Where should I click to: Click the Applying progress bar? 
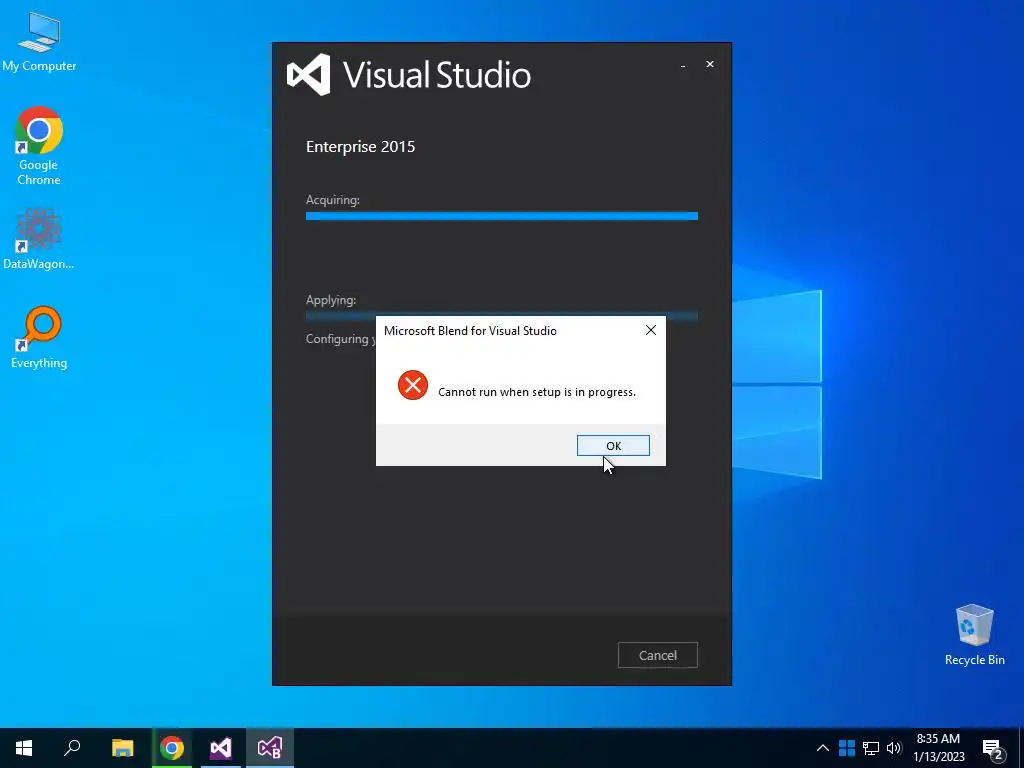pyautogui.click(x=502, y=316)
